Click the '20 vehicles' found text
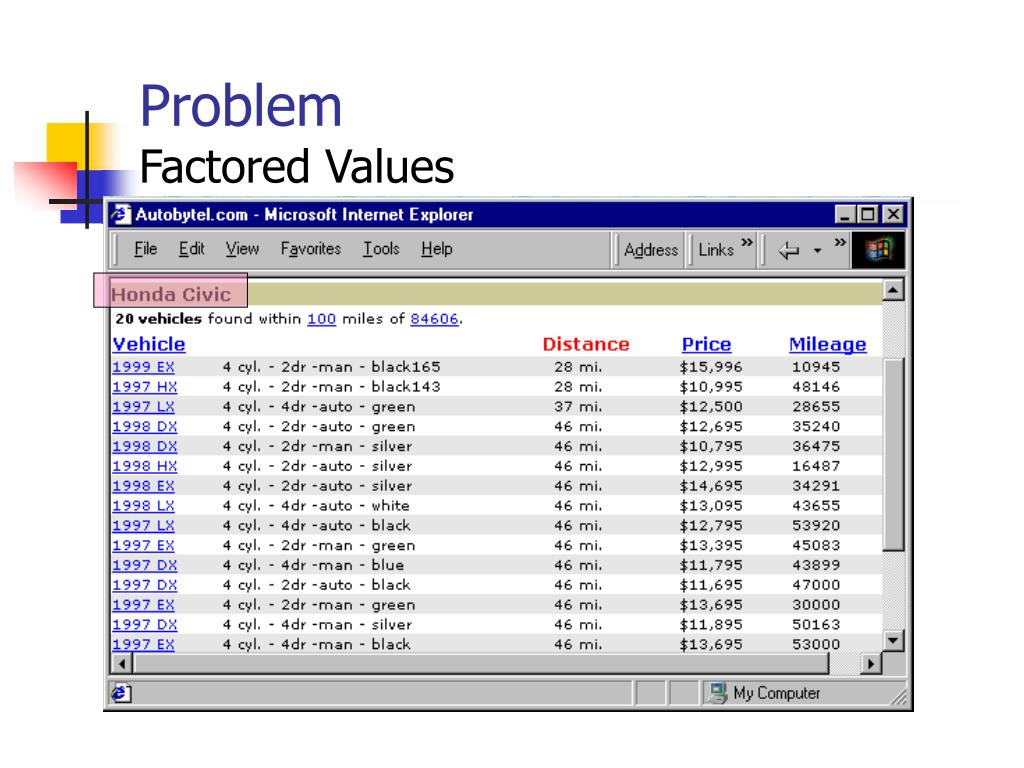Viewport: 1024px width, 768px height. point(159,319)
